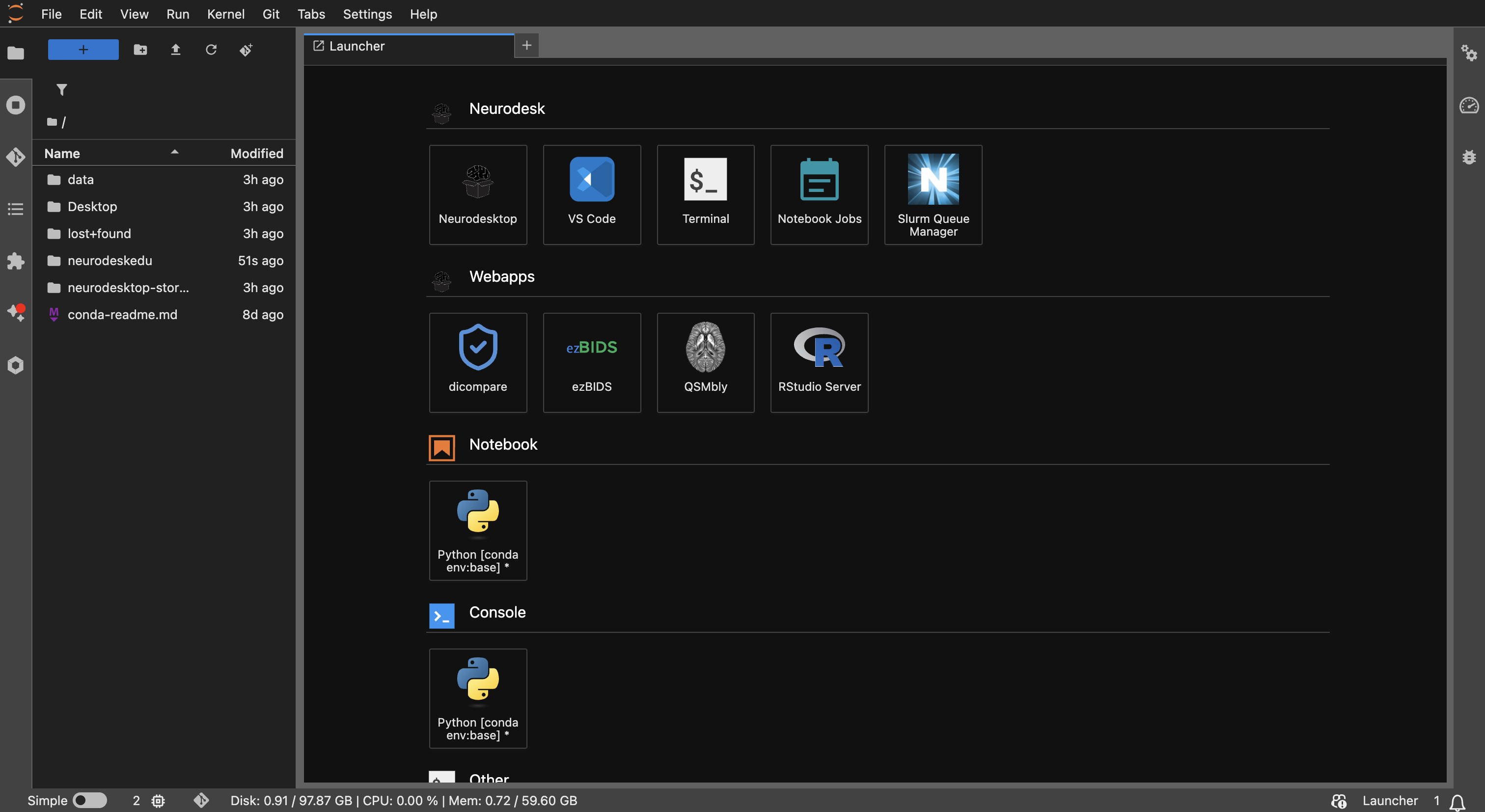
Task: Click the blue new launcher plus button
Action: 83,50
